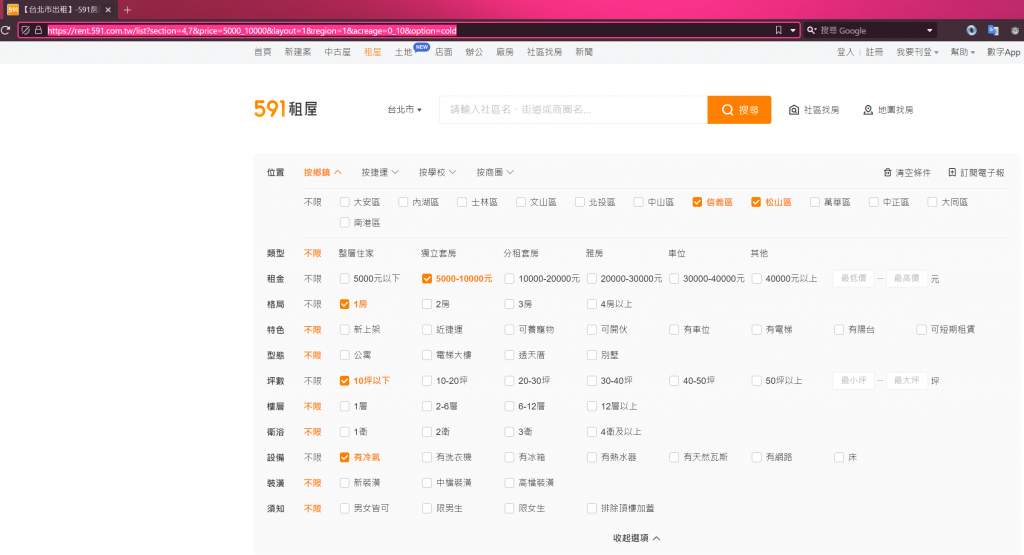The width and height of the screenshot is (1024, 555).
Task: Click the 訂閱電子報 subscribe icon
Action: point(952,172)
